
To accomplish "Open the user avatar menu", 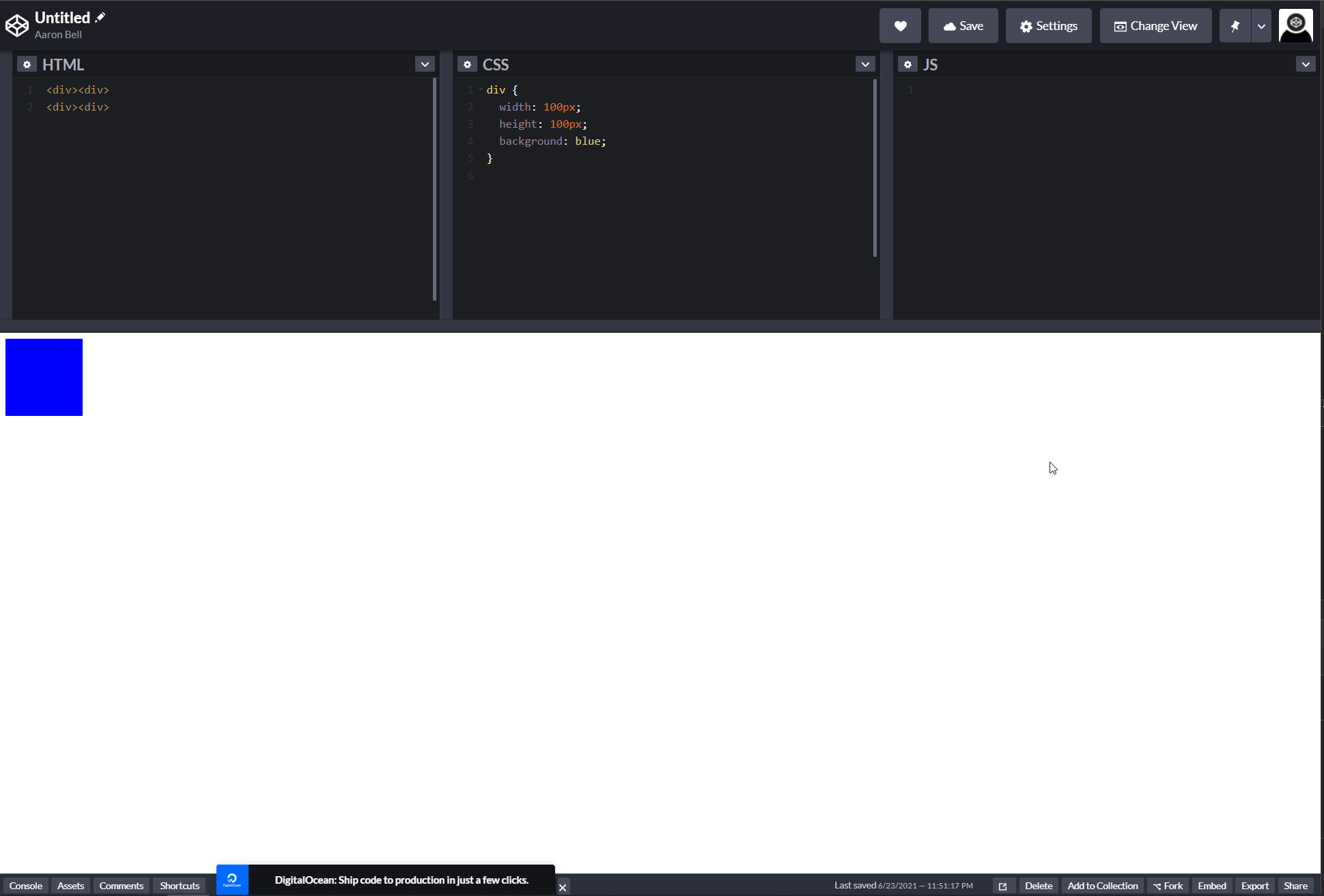I will point(1295,26).
